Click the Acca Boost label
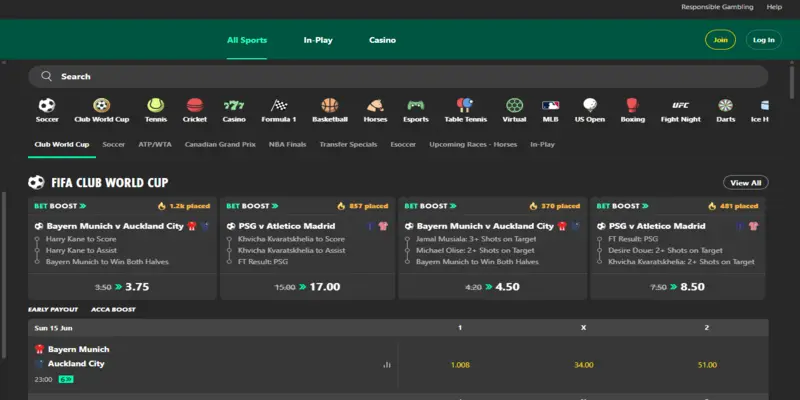 pos(113,310)
